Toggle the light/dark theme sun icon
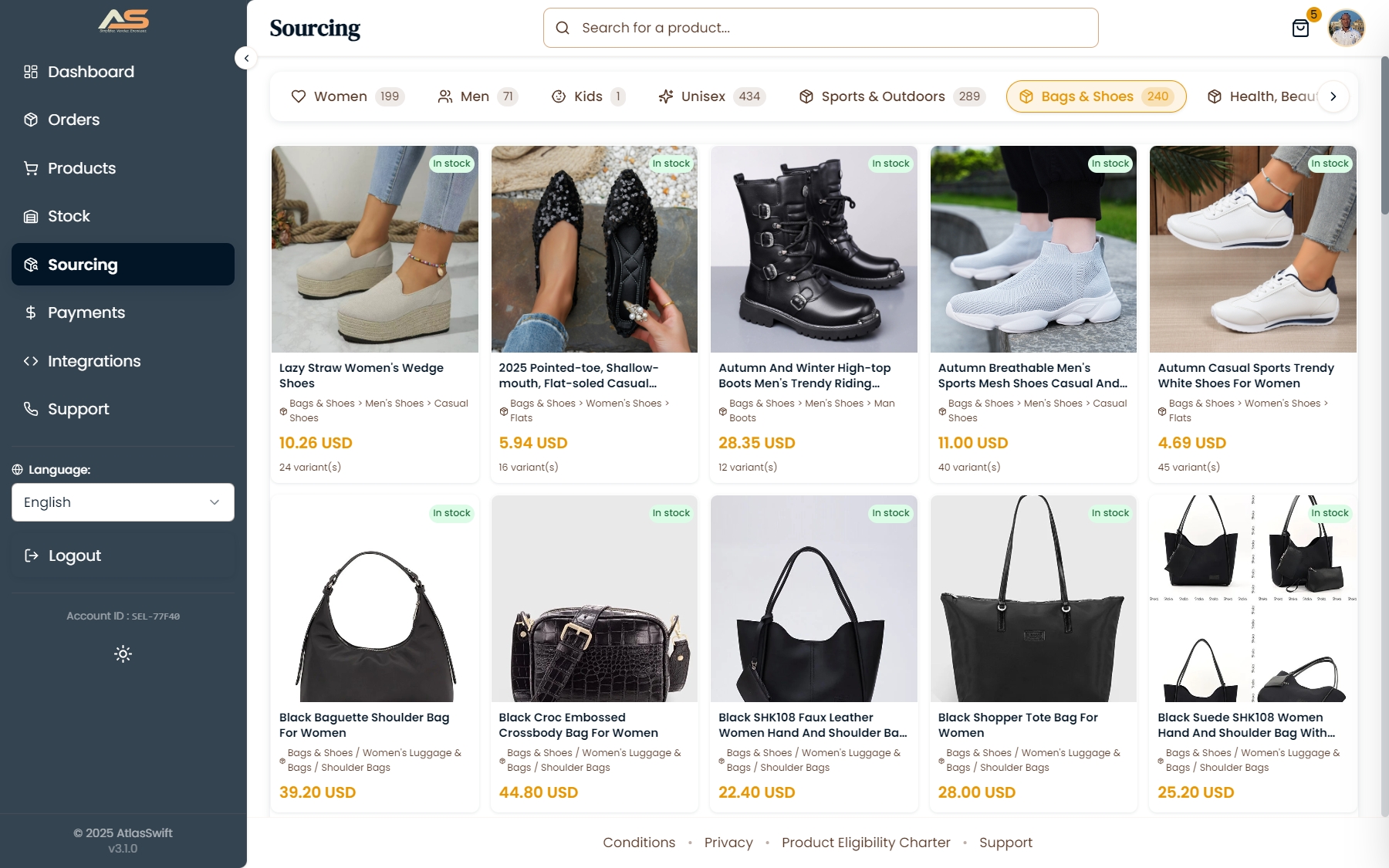Viewport: 1389px width, 868px height. pos(123,654)
